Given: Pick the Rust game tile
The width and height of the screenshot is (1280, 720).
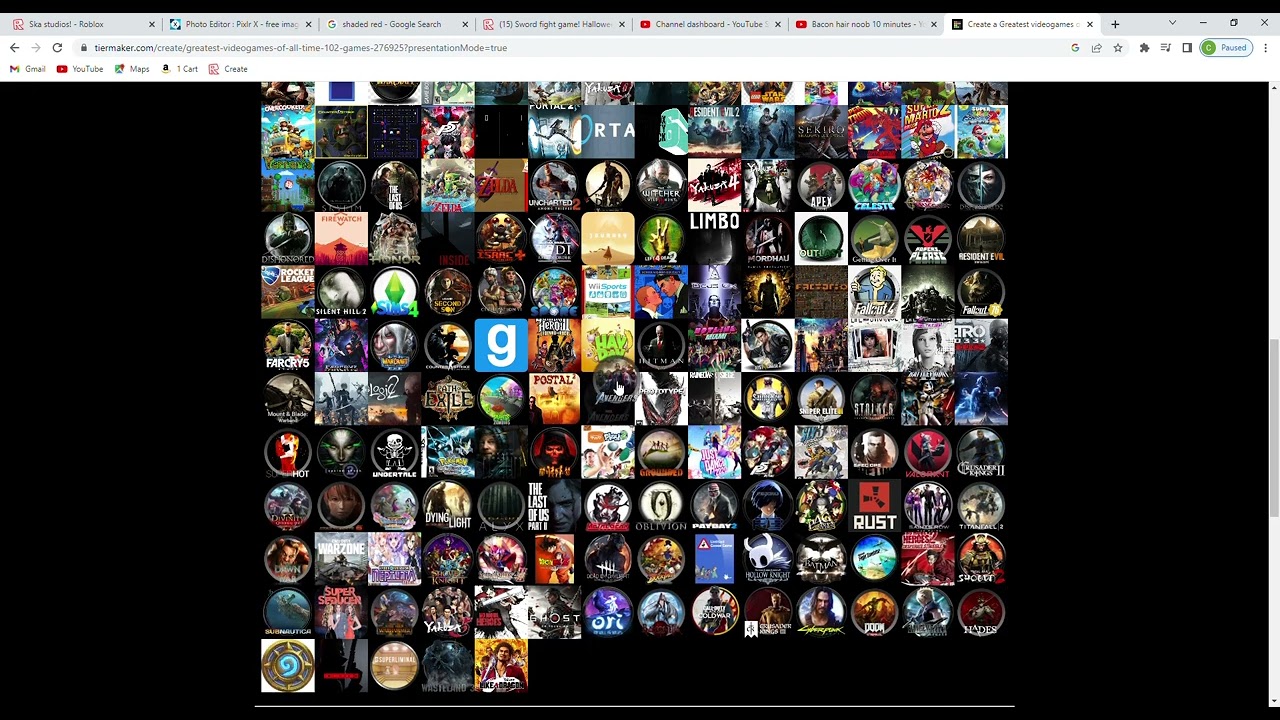Looking at the screenshot, I should coord(874,506).
